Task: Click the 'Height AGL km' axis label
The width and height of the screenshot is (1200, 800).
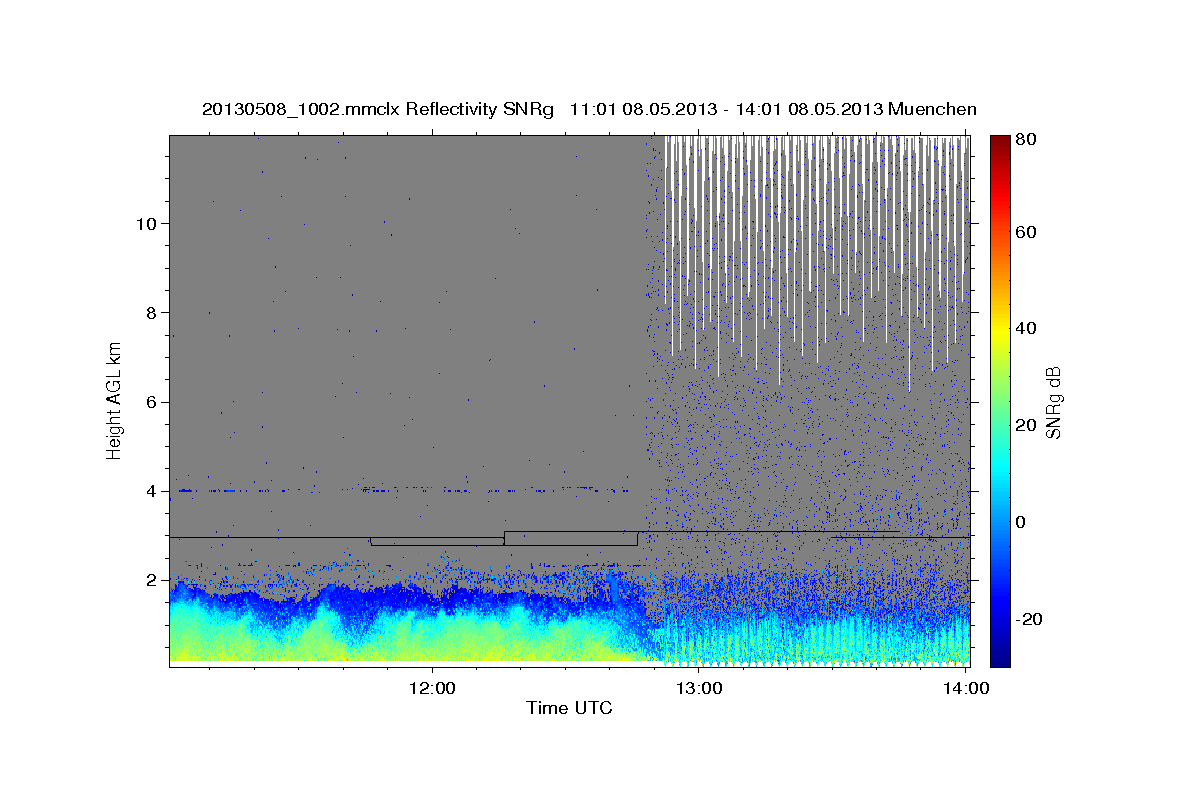Action: [x=115, y=400]
